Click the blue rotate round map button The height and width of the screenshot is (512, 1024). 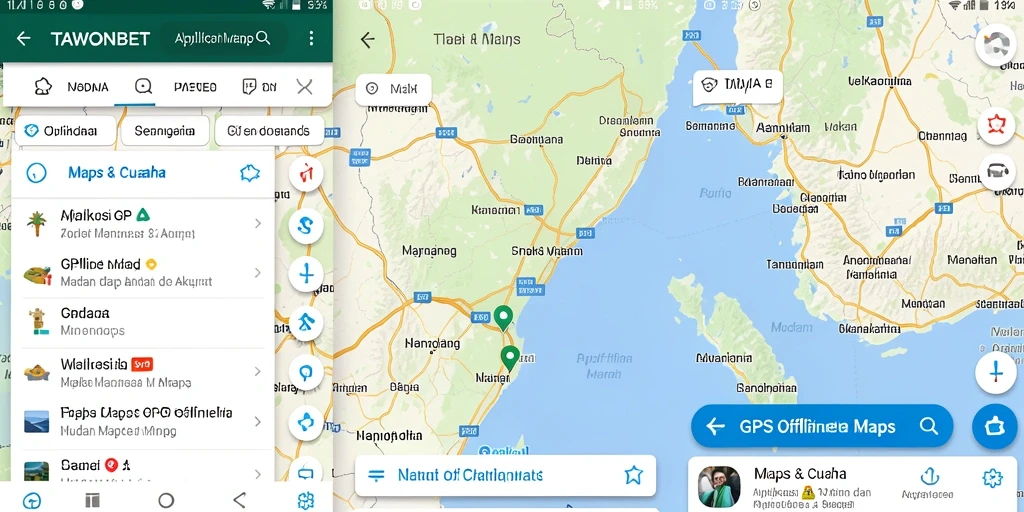click(x=306, y=422)
